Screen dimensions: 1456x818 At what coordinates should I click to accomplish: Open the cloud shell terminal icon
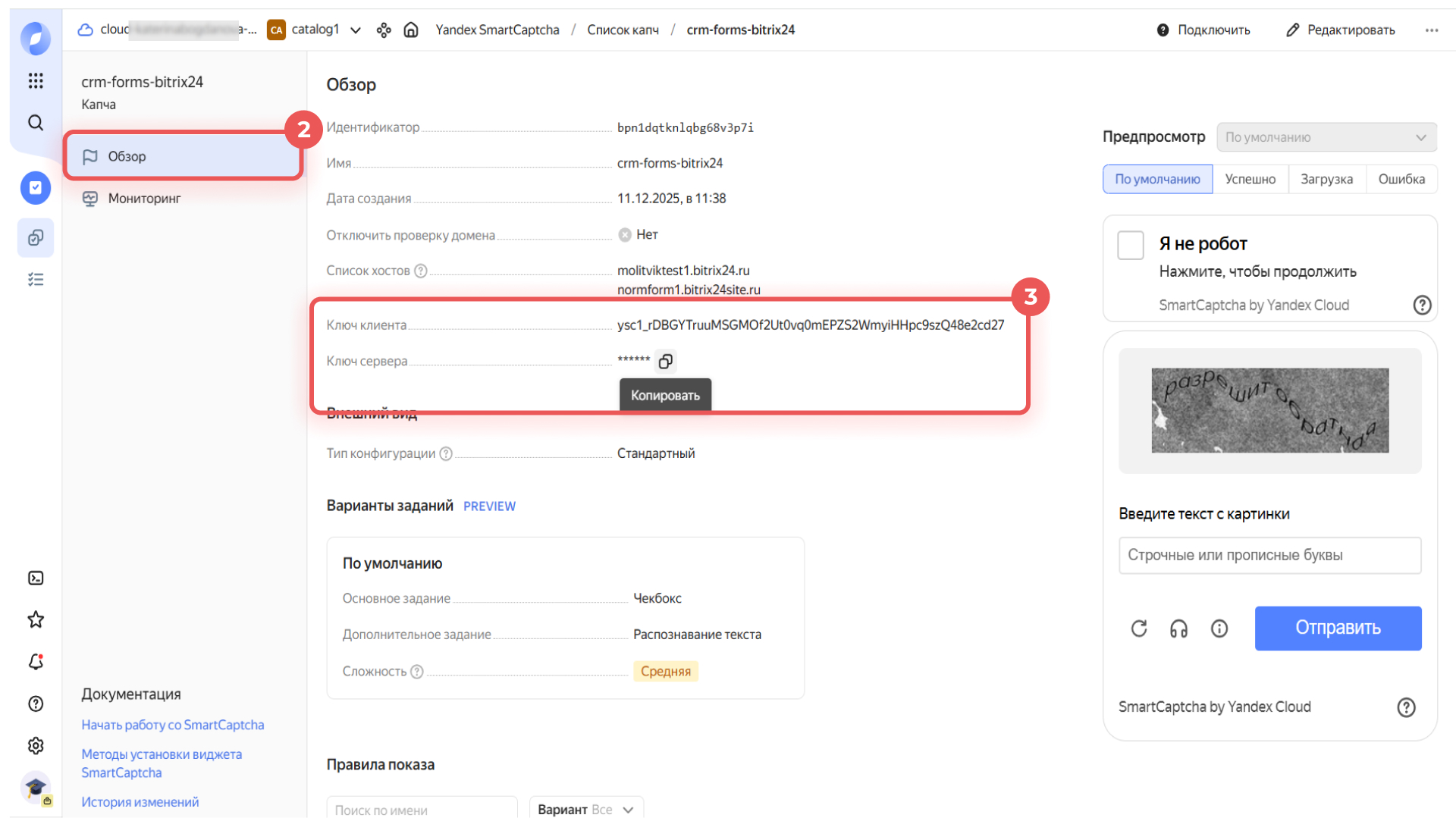(x=36, y=578)
